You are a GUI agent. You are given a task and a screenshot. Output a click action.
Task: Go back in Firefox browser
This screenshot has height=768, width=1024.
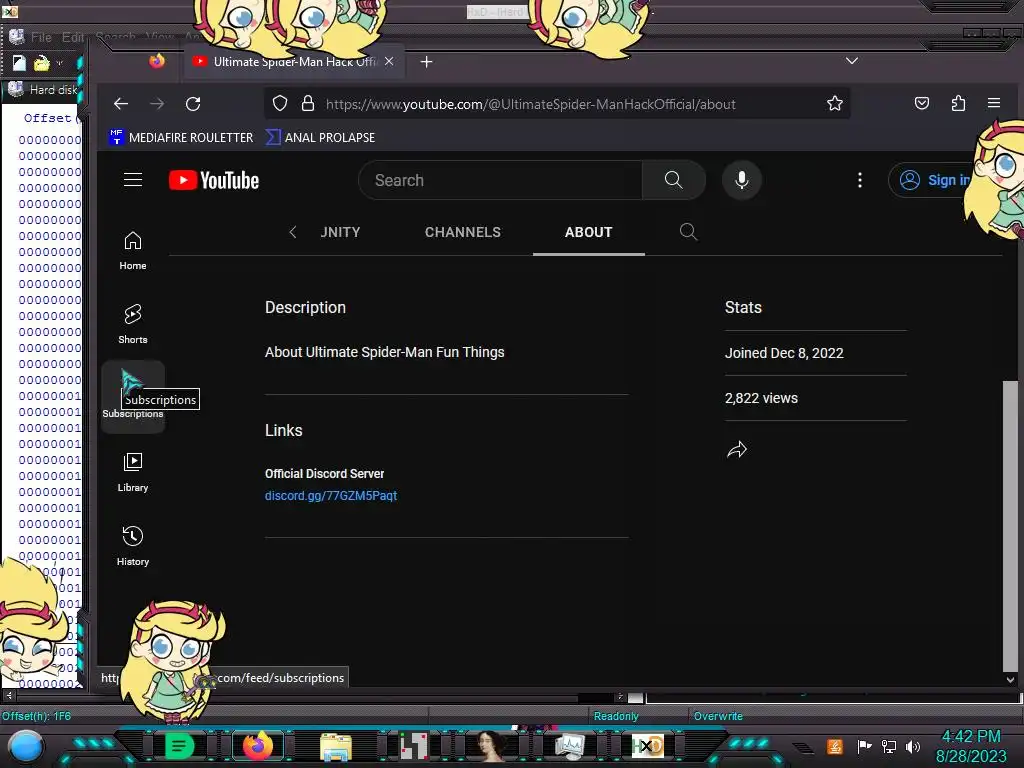[x=121, y=104]
